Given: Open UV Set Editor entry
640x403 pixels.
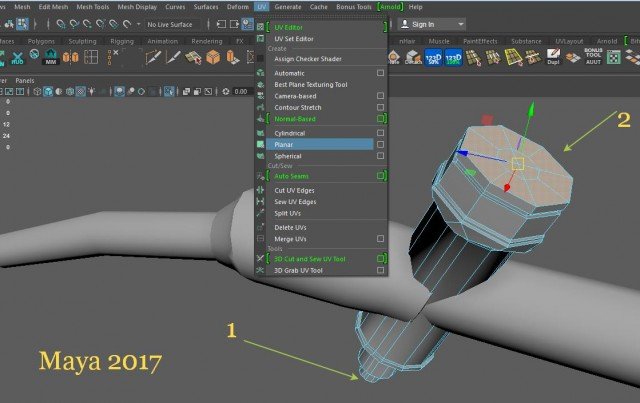Looking at the screenshot, I should (294, 39).
